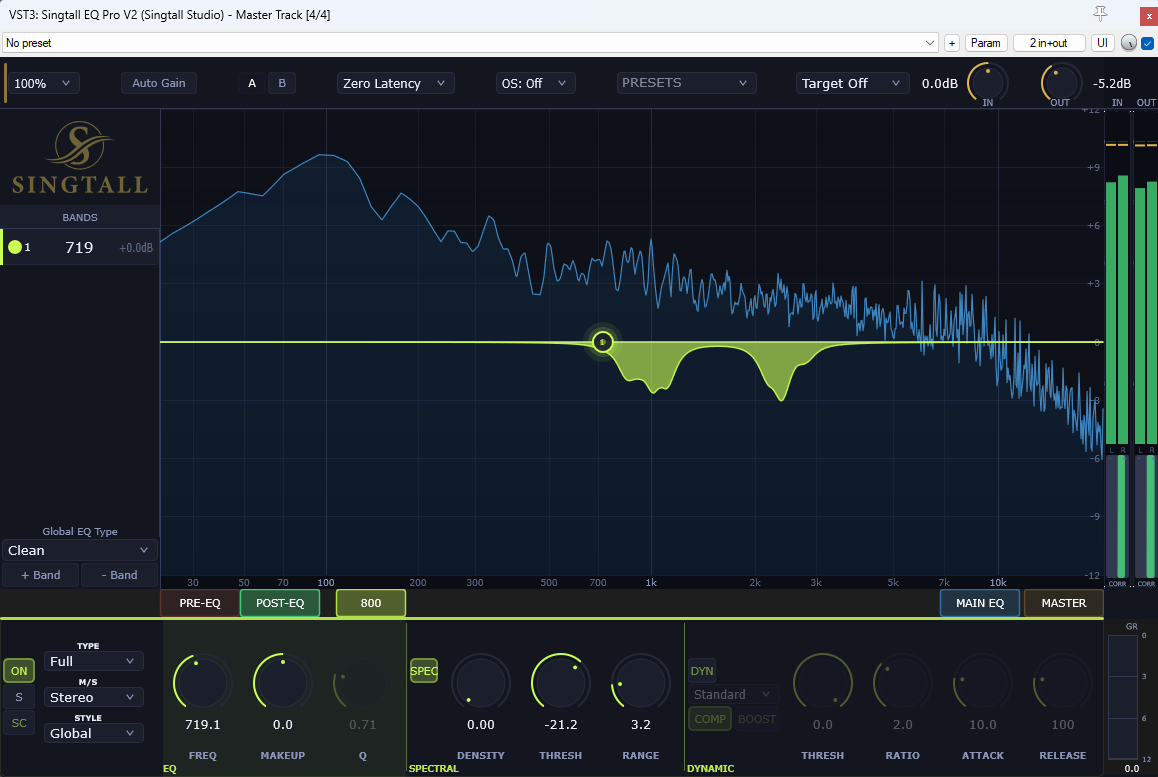Open the Standard dynamic mode dropdown
Screen dimensions: 1158x777
733,694
